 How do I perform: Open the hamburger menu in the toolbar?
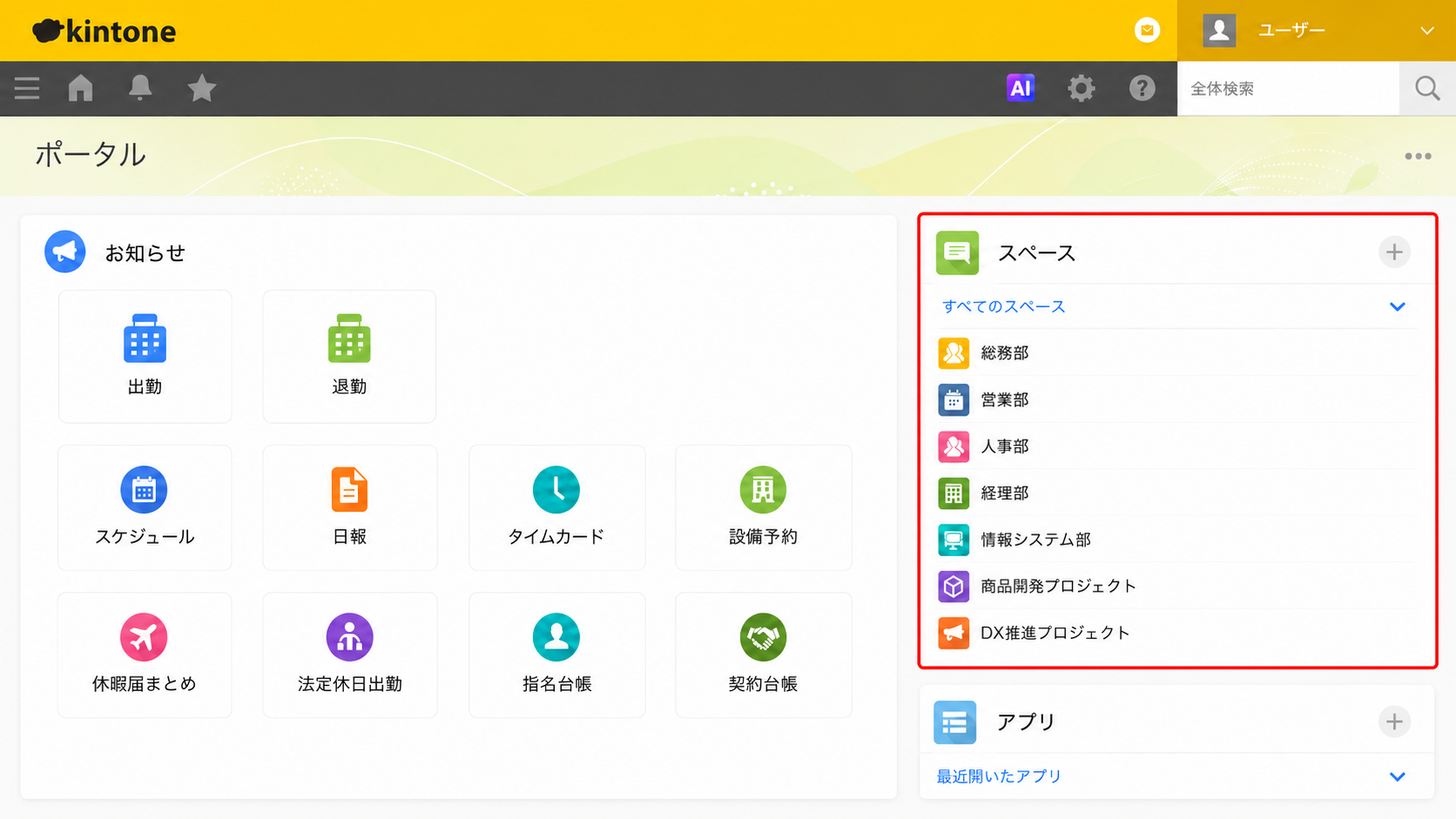coord(27,88)
